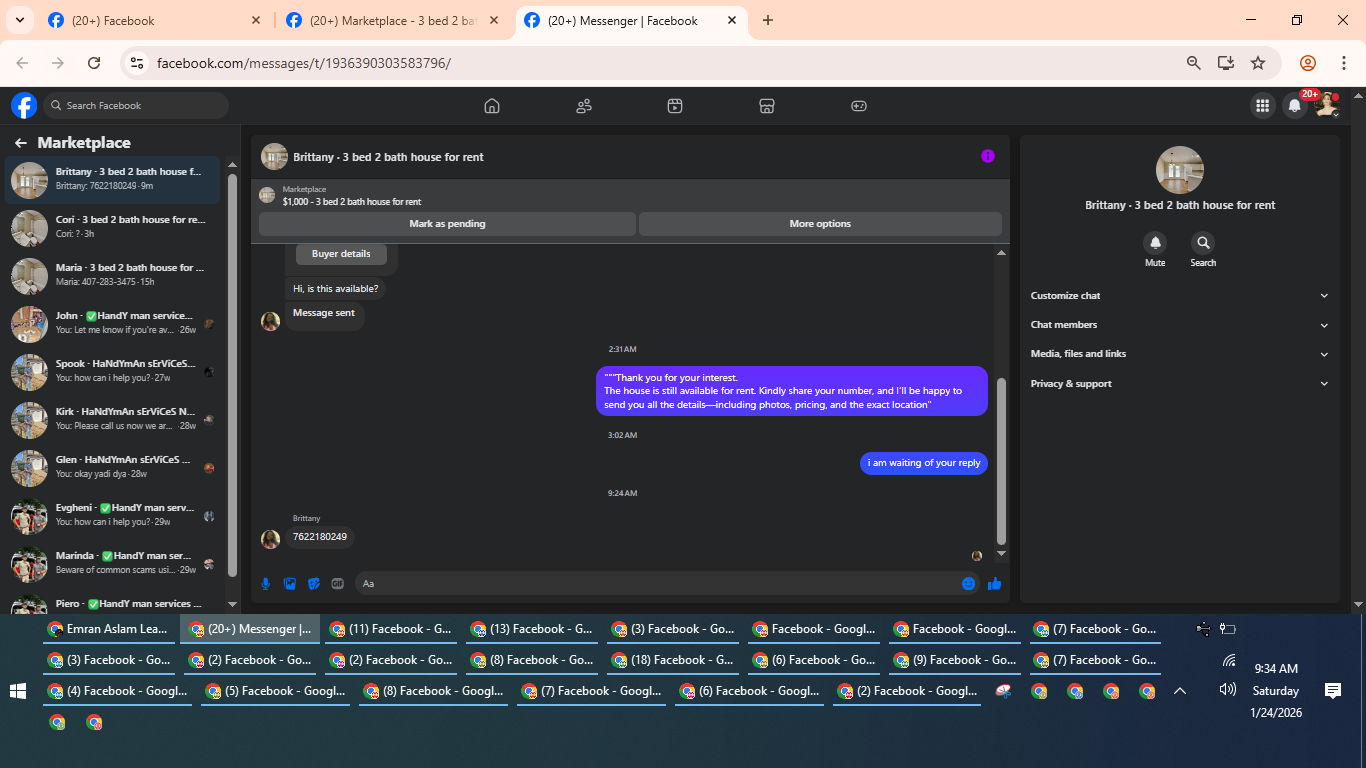Switch to the (20+) Facebook tab
1366x768 pixels.
[155, 20]
